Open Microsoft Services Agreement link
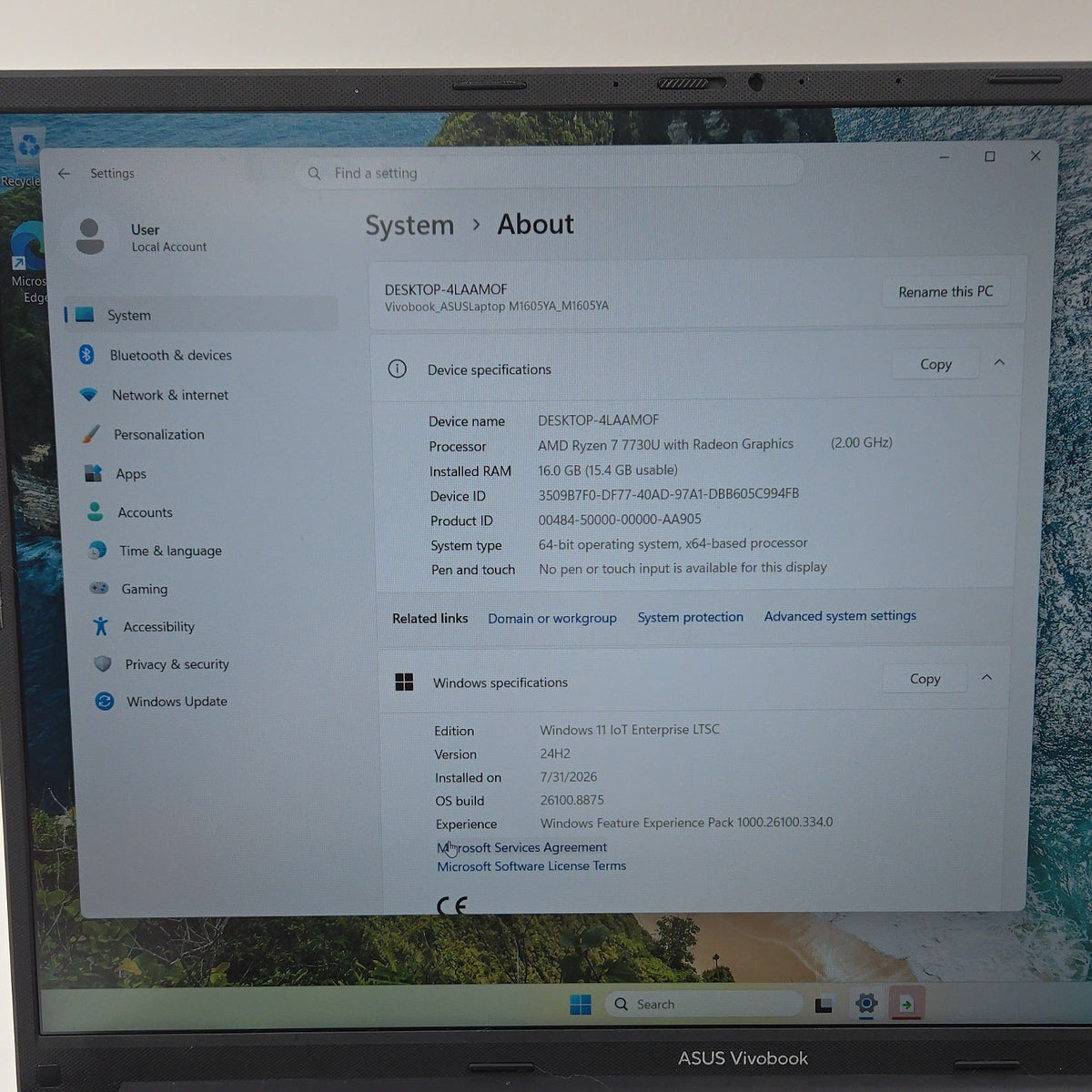 [521, 847]
